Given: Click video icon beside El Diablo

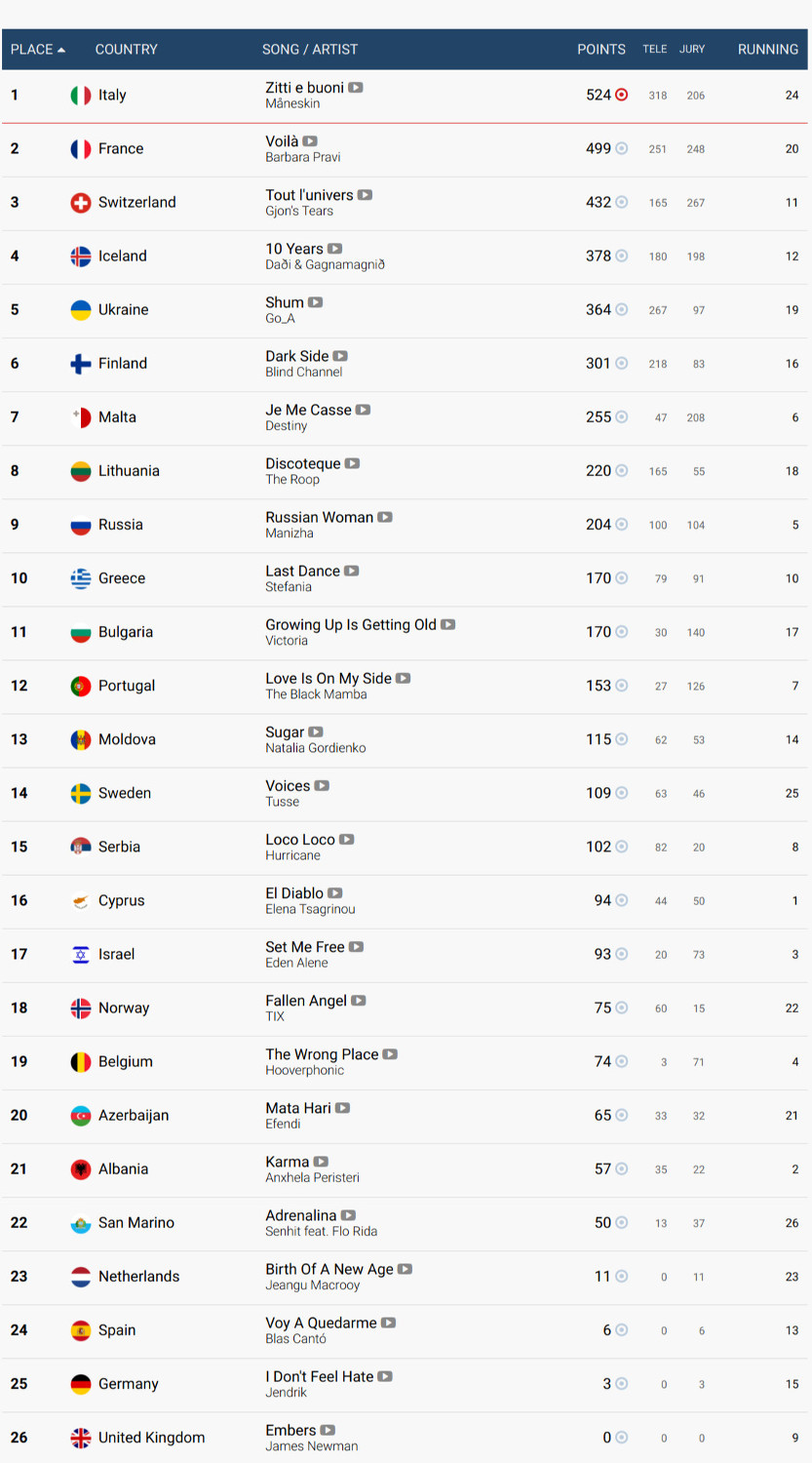Looking at the screenshot, I should pos(335,893).
